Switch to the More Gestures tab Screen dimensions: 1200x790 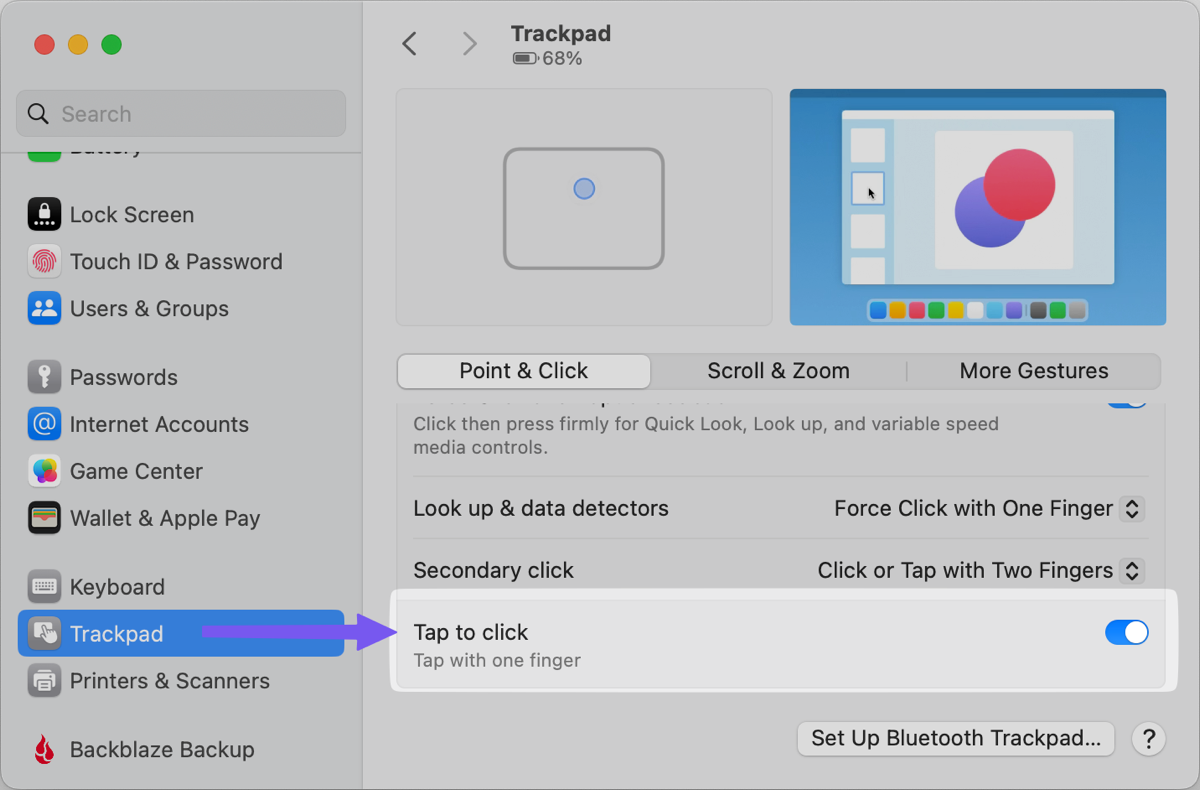tap(1033, 371)
